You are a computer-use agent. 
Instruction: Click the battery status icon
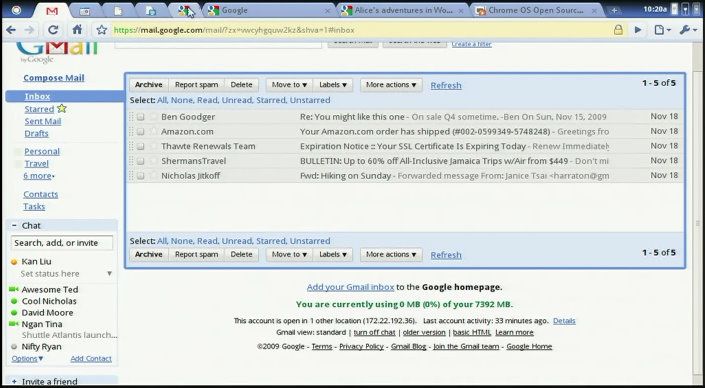(x=674, y=9)
